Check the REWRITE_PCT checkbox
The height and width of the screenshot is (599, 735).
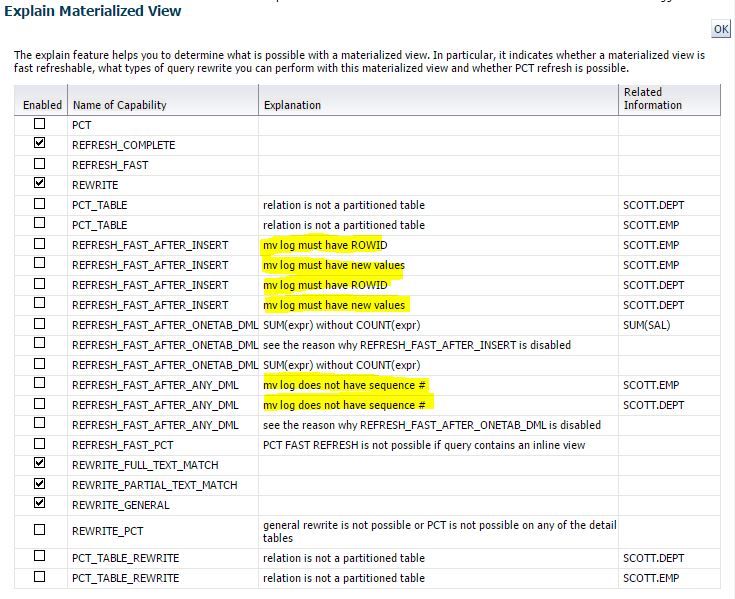coord(40,524)
